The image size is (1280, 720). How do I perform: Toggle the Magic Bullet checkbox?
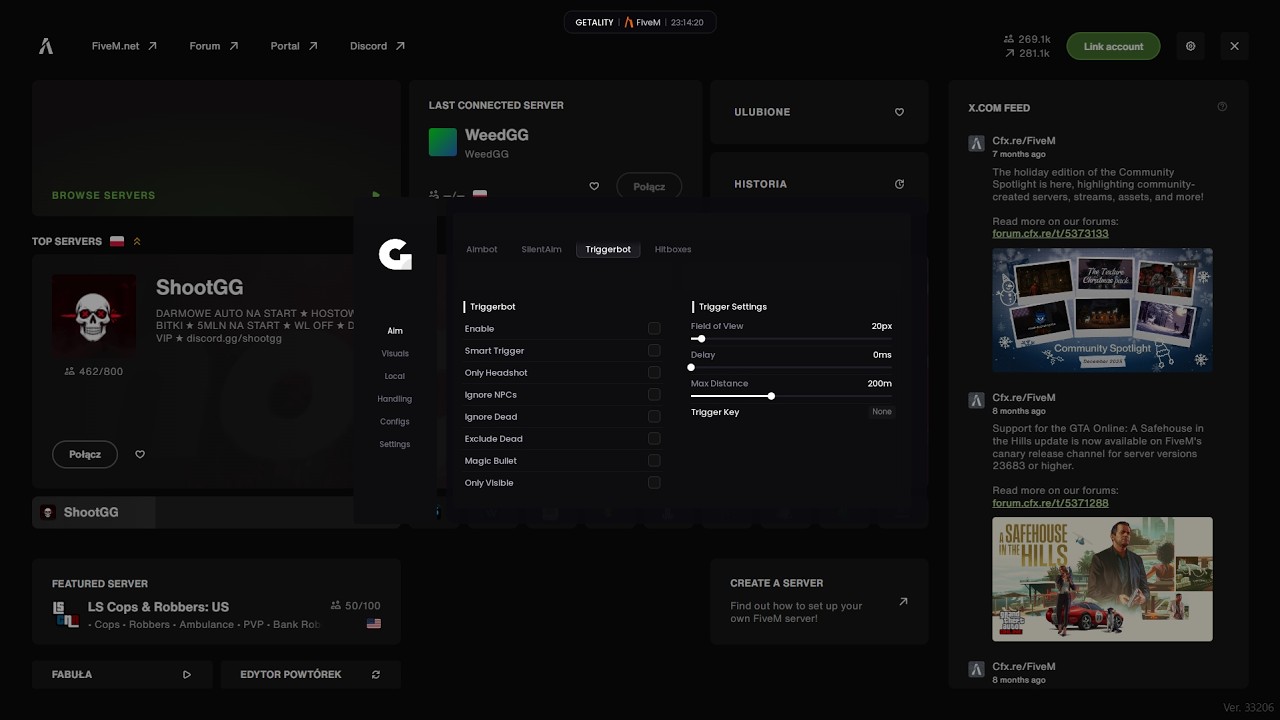654,460
